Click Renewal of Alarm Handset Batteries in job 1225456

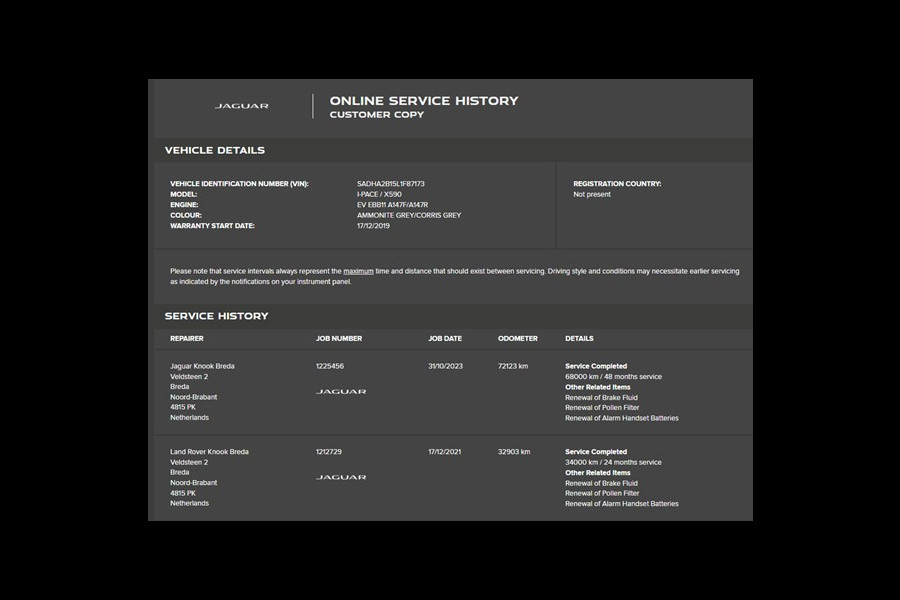pyautogui.click(x=622, y=418)
